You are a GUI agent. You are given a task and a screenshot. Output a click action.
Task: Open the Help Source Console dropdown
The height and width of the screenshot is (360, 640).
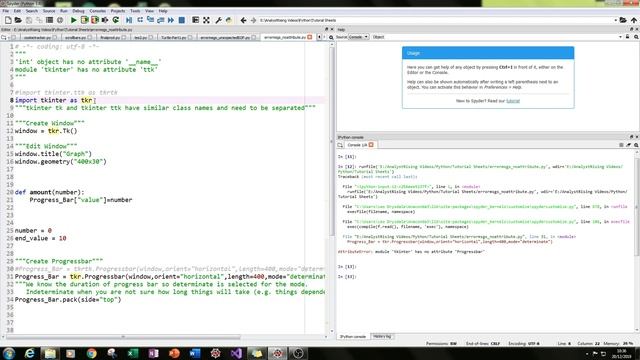(x=358, y=37)
